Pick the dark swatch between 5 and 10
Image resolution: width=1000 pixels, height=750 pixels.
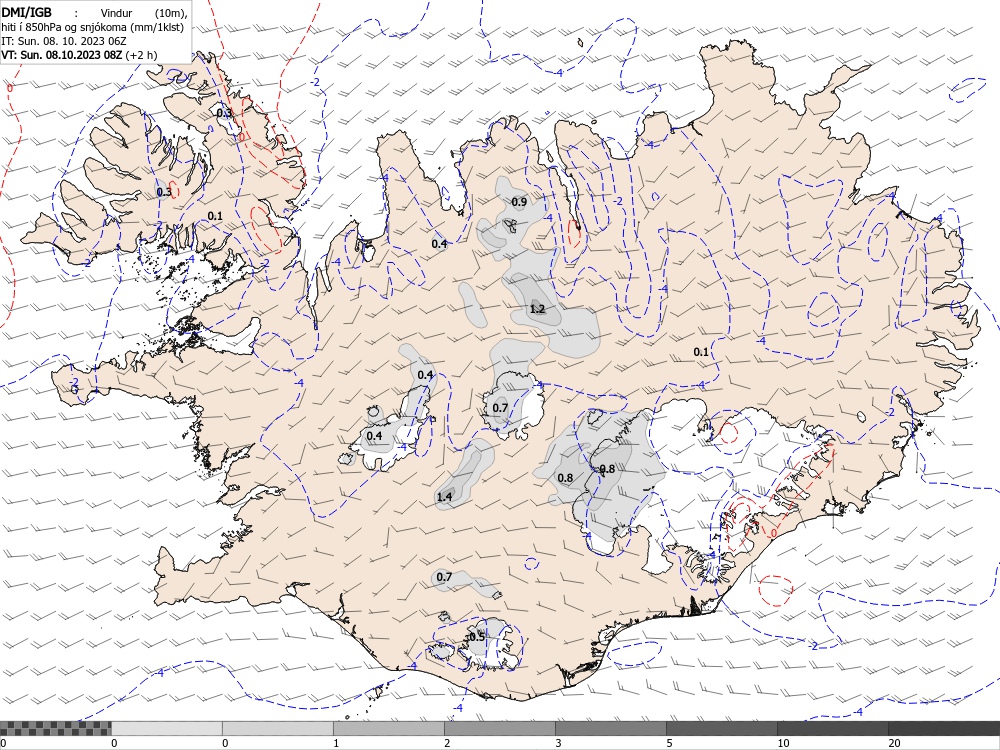[722, 728]
